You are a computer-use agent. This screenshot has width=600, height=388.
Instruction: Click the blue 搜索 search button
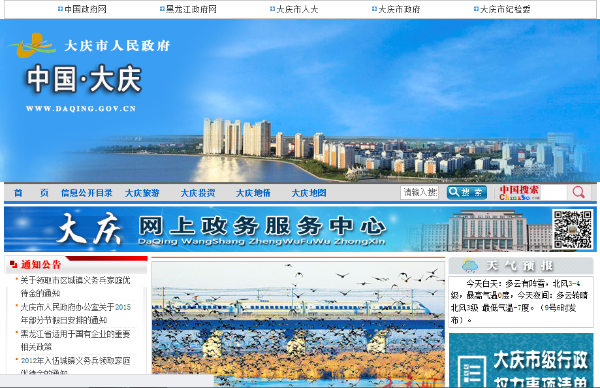click(467, 192)
